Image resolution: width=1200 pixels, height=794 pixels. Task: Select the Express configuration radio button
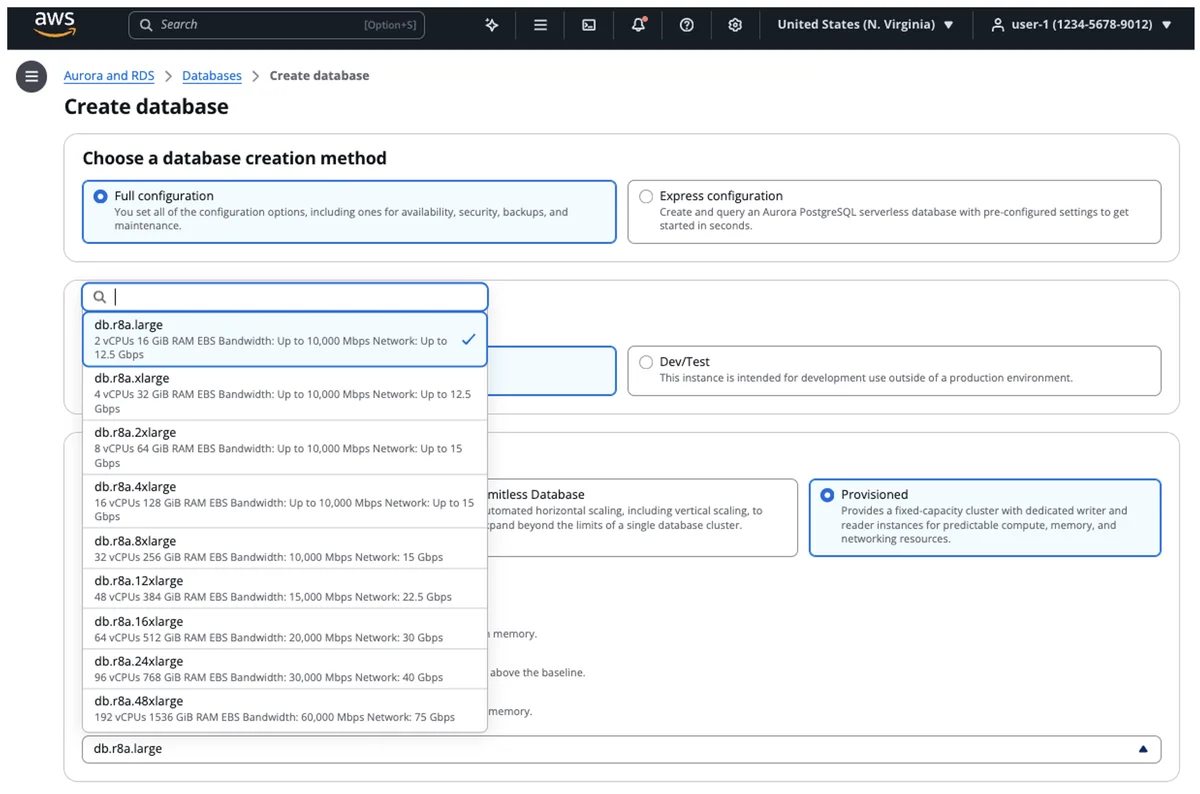(646, 197)
